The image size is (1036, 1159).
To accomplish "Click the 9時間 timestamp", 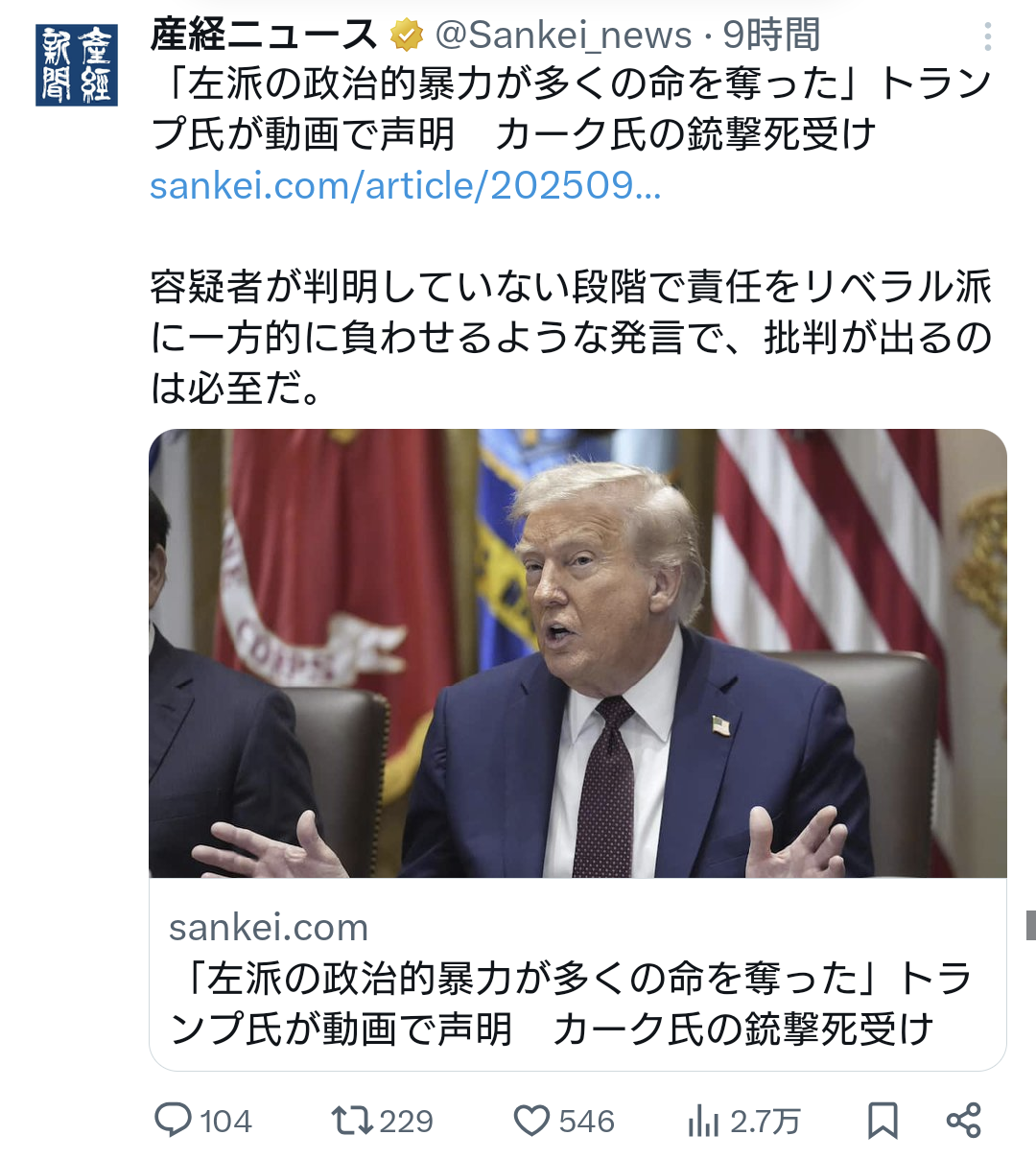I will (771, 35).
